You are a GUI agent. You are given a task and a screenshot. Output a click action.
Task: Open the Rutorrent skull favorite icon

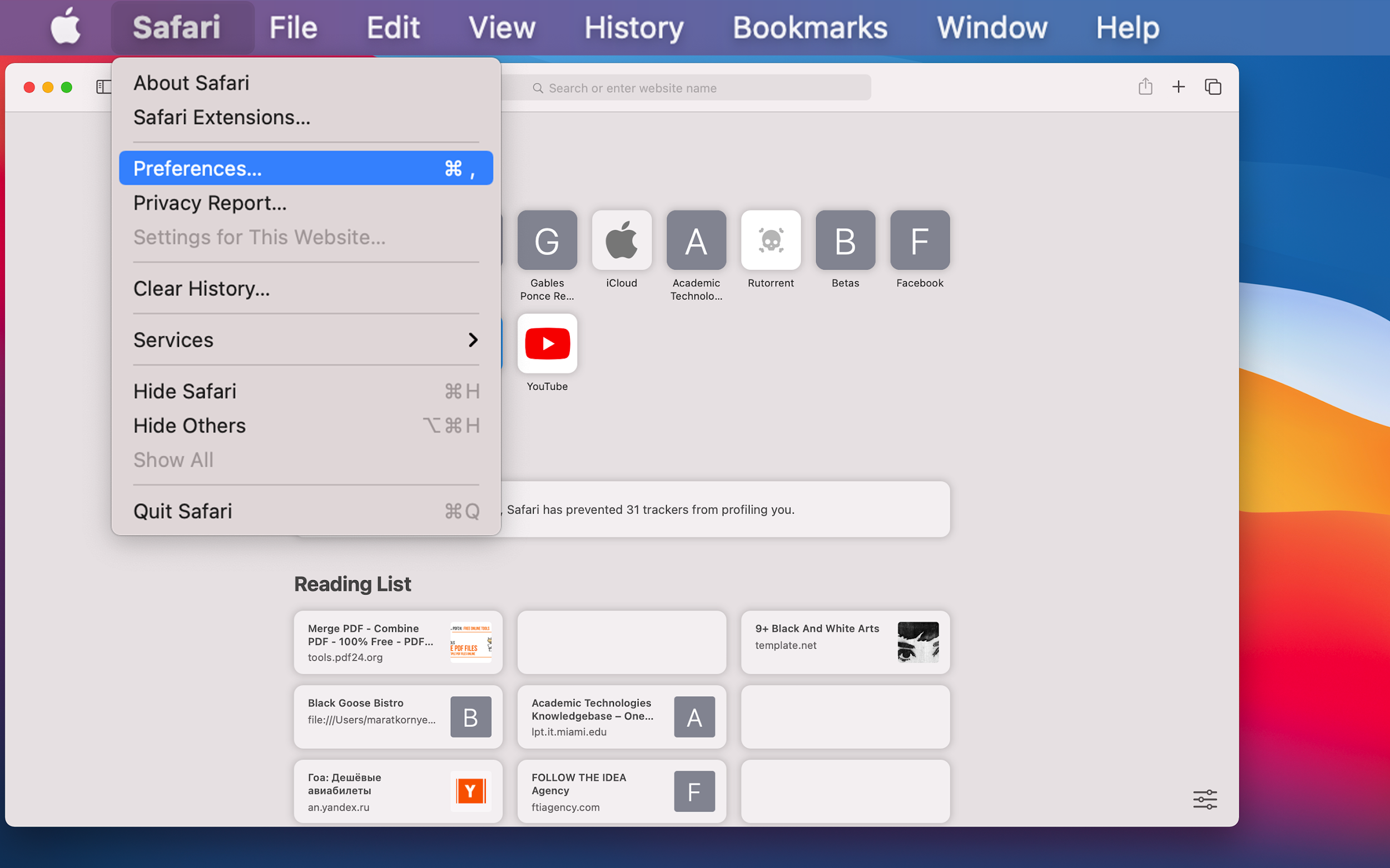771,240
